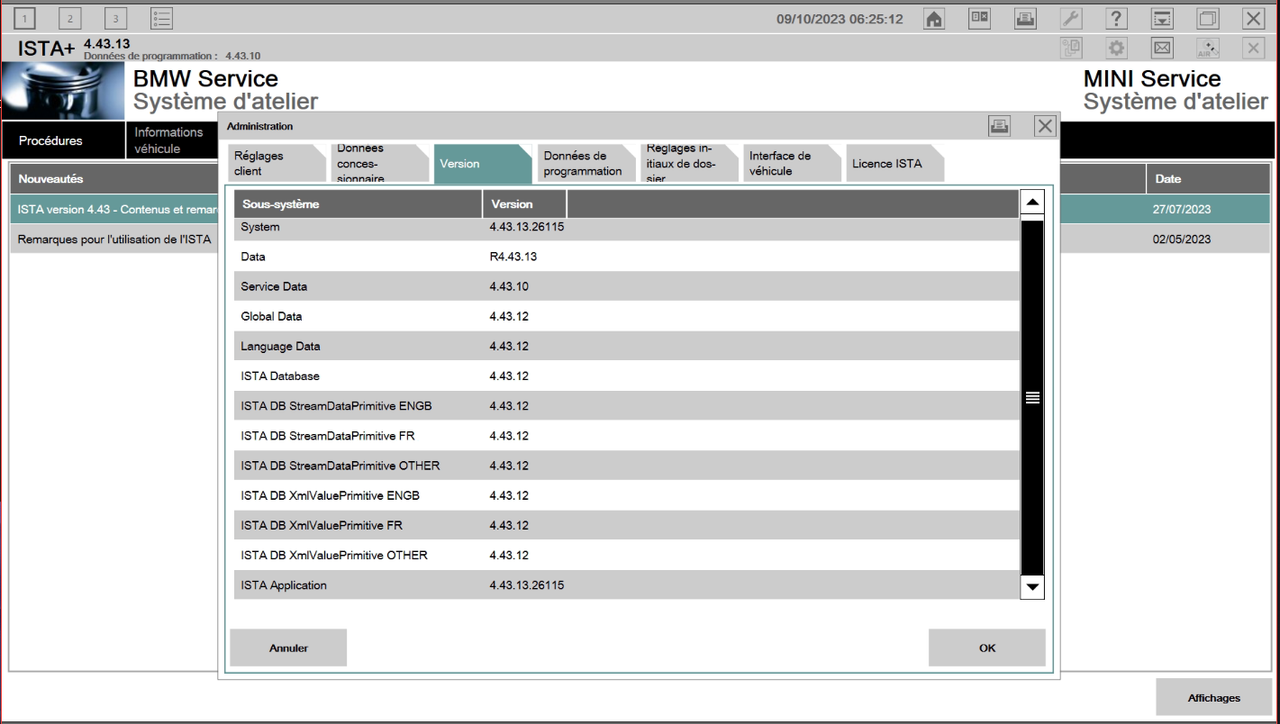This screenshot has width=1280, height=724.
Task: Click the 27/07/2023 date cell
Action: pos(1182,209)
